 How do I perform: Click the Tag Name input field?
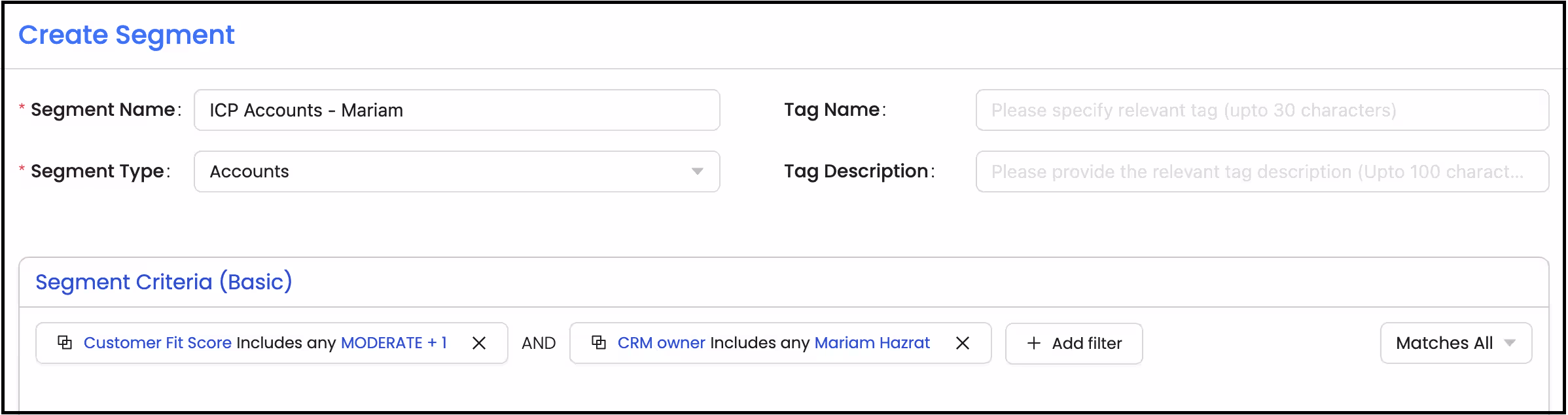pyautogui.click(x=1262, y=110)
